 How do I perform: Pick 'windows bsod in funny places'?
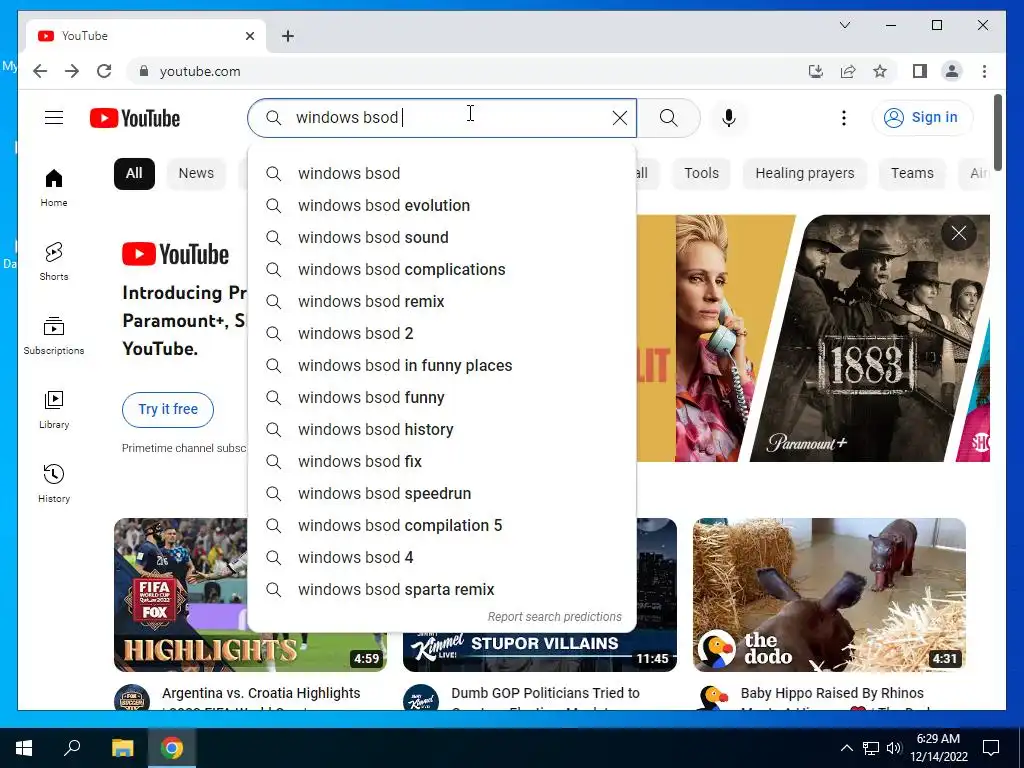click(442, 365)
